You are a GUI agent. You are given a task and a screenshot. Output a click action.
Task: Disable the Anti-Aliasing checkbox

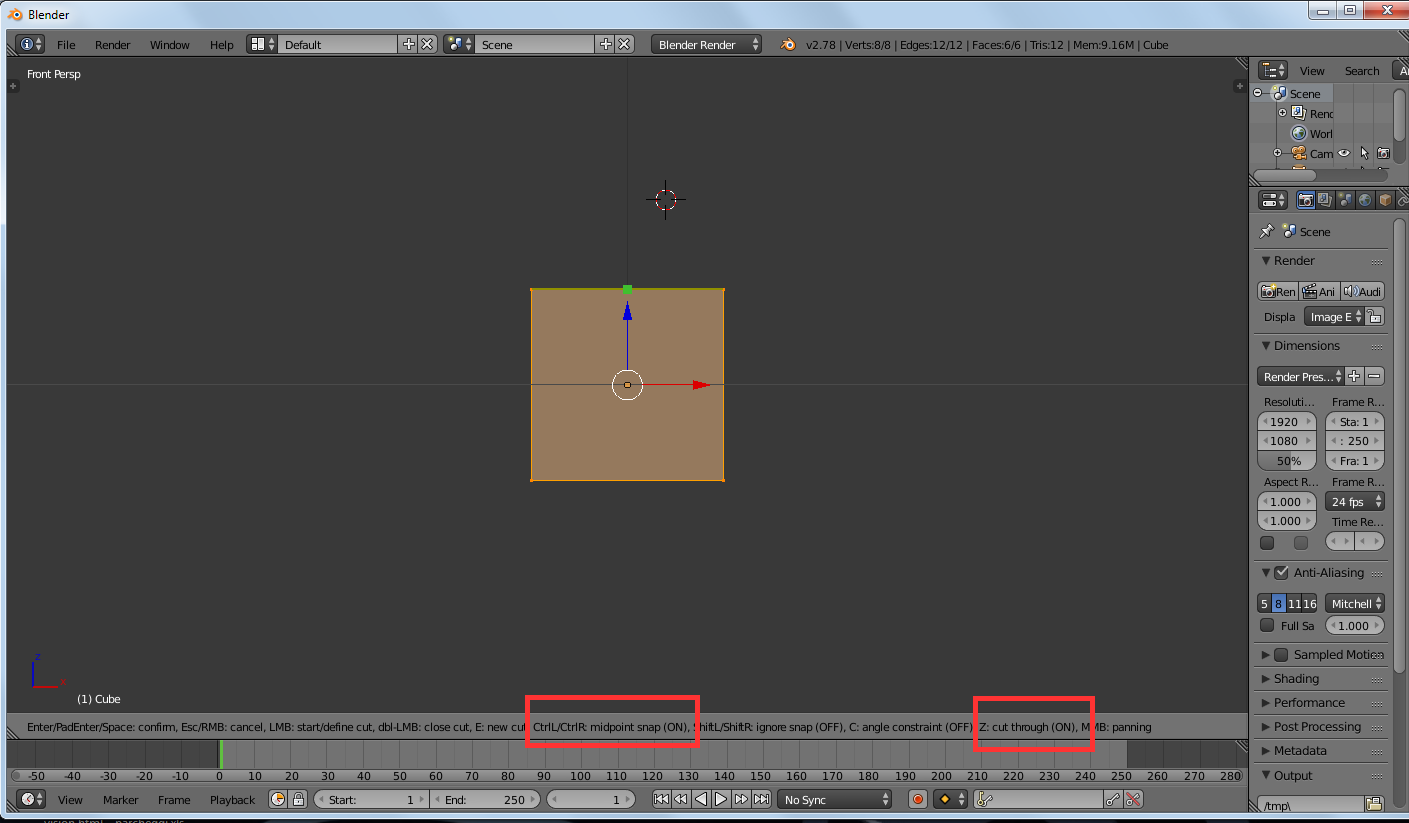click(1281, 573)
